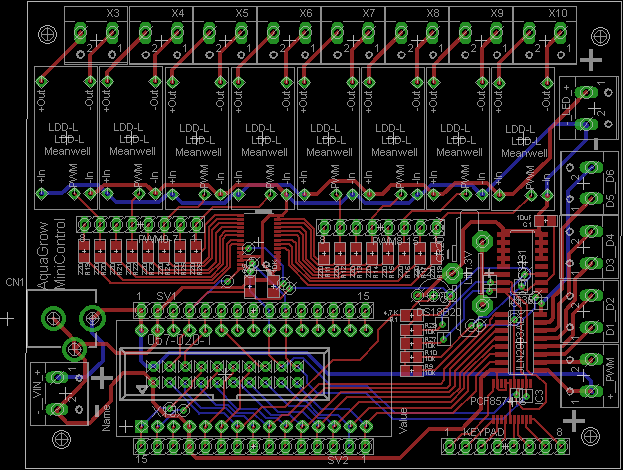Select the AquaGrow MiniControl board title
623x470 pixels.
50,255
